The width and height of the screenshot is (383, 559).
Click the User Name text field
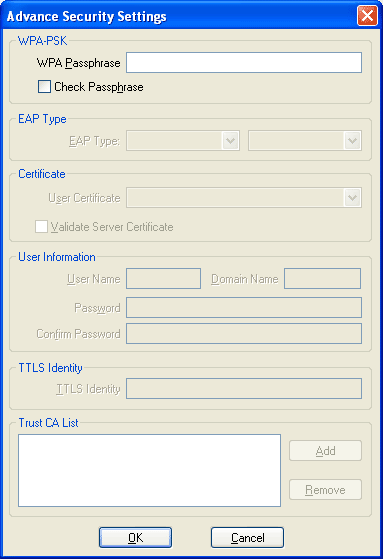(x=164, y=279)
